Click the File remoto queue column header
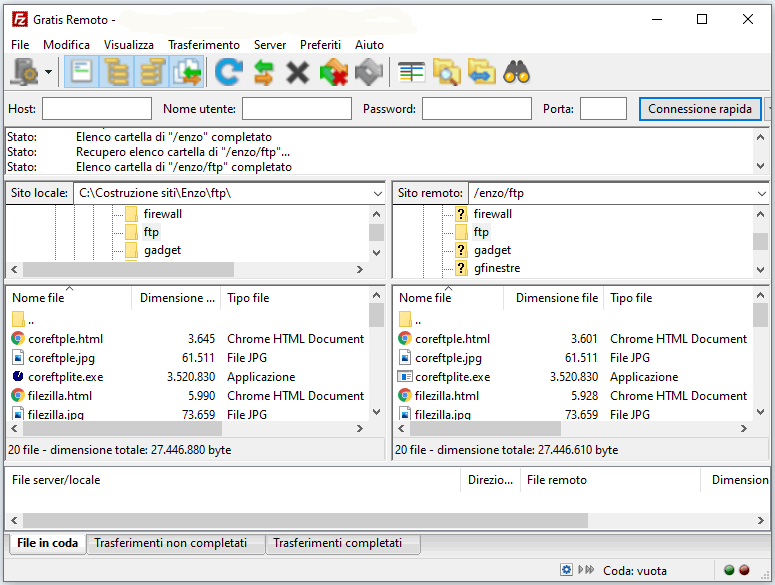775x585 pixels. coord(610,480)
